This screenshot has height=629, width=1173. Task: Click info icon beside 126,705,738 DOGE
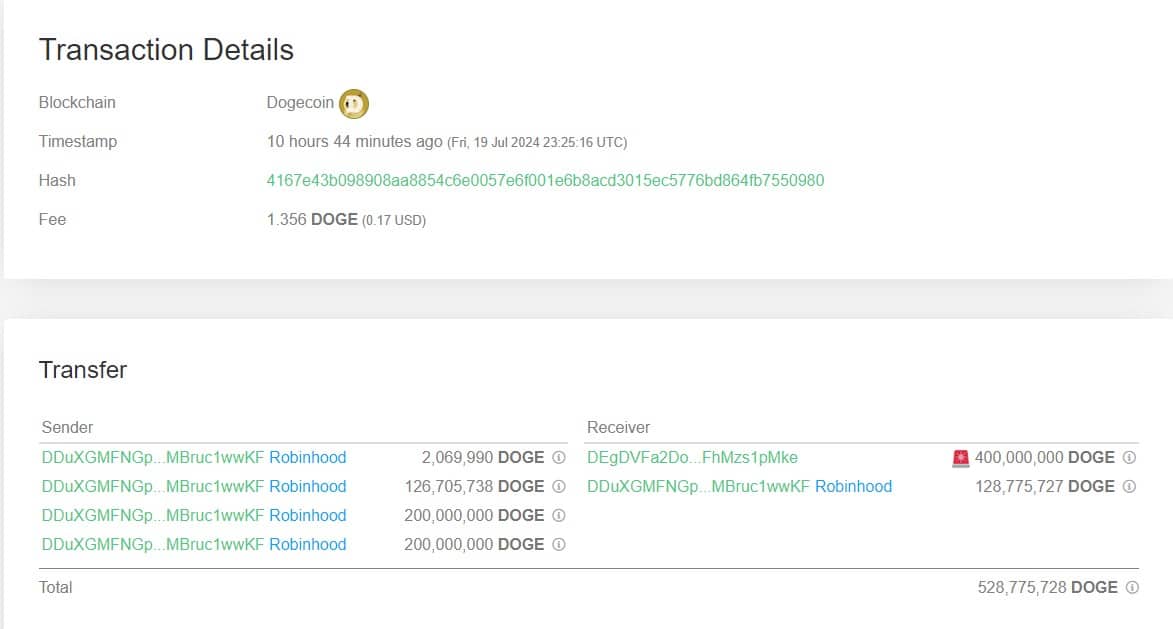(x=559, y=487)
